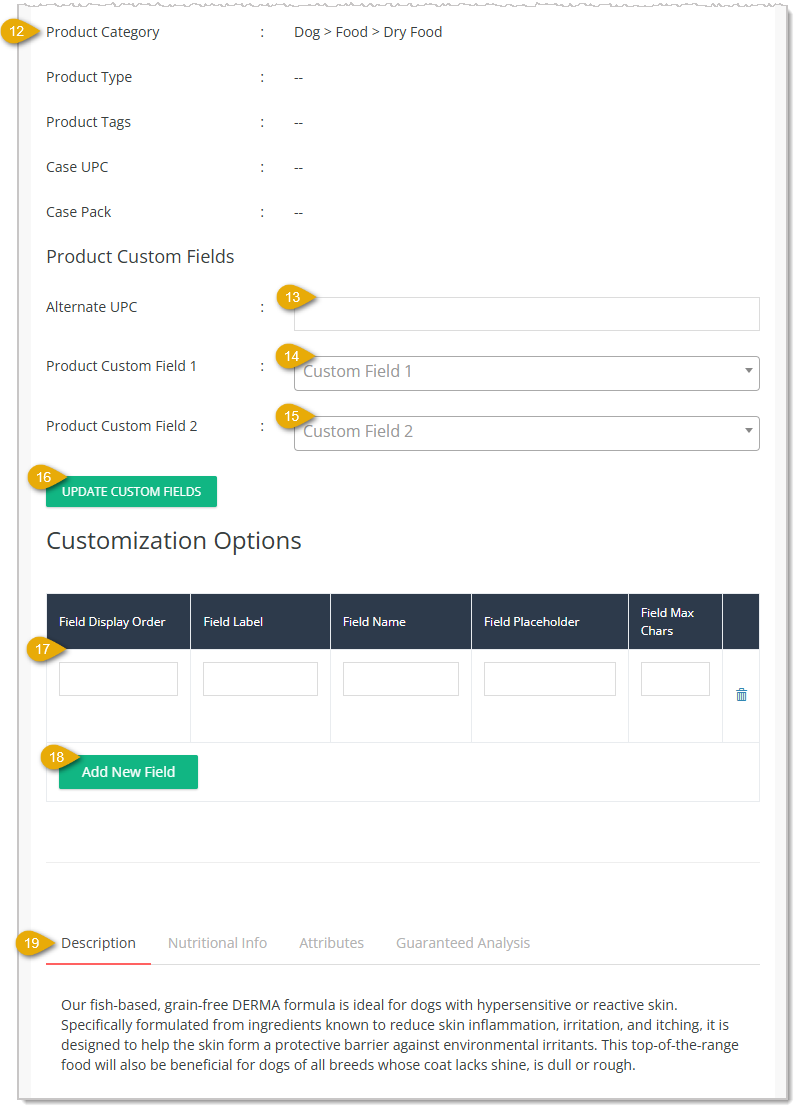798x1110 pixels.
Task: Click the 'Dog > Food > Dry Food' category value
Action: (x=368, y=32)
